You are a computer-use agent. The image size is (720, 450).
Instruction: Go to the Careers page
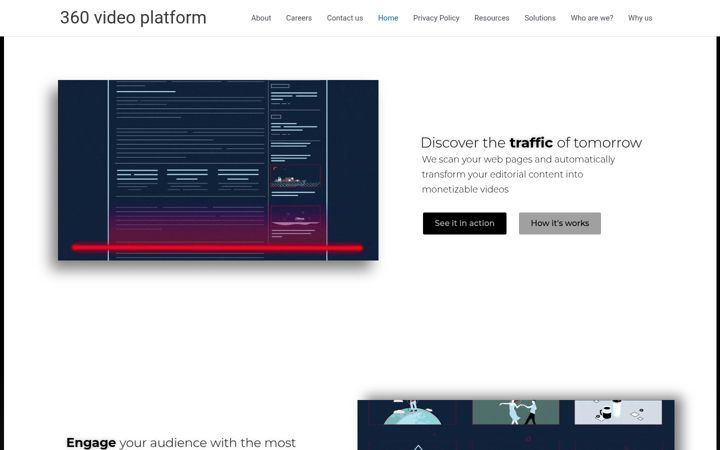tap(298, 18)
